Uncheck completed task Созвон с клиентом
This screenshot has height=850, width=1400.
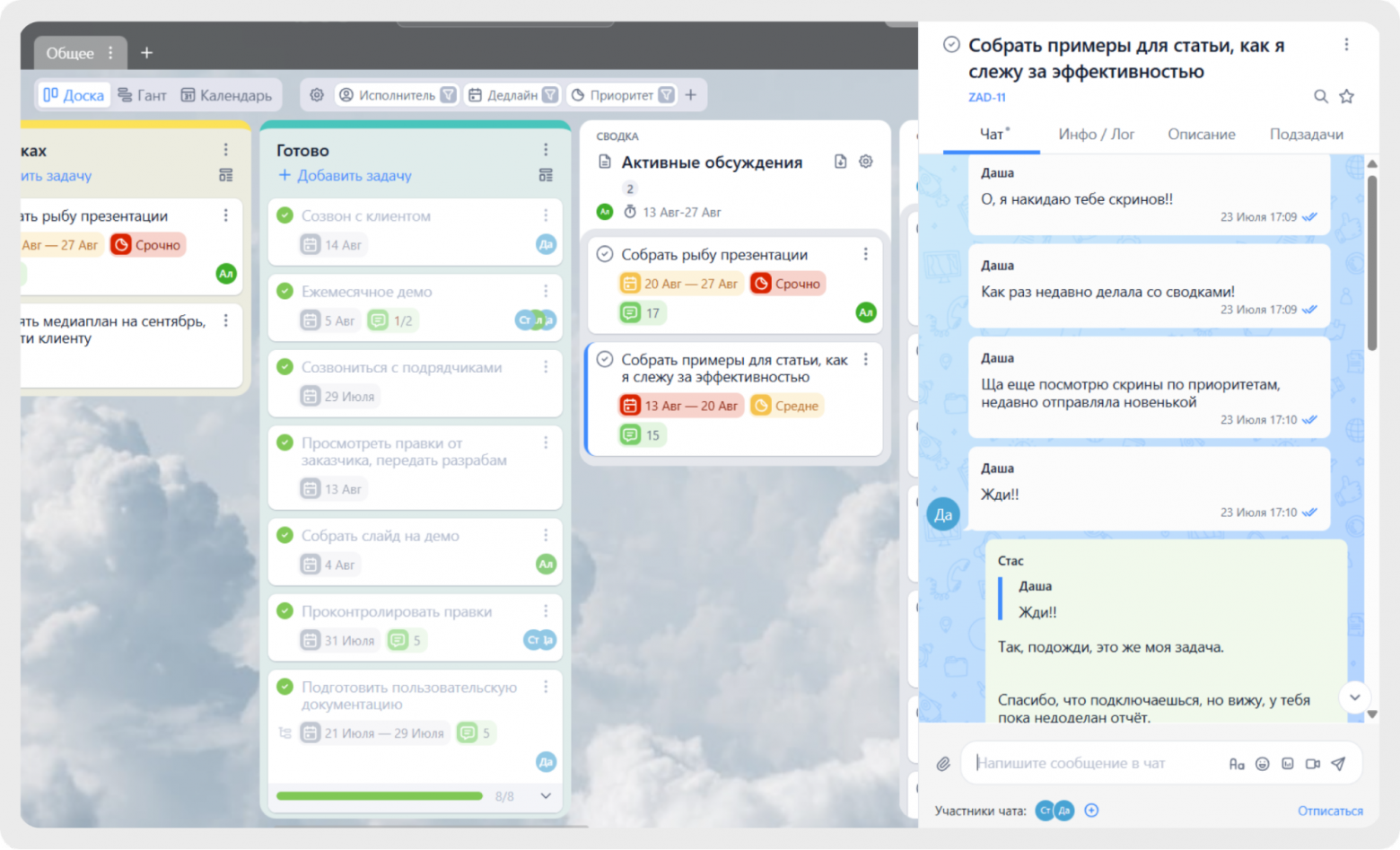click(x=285, y=215)
